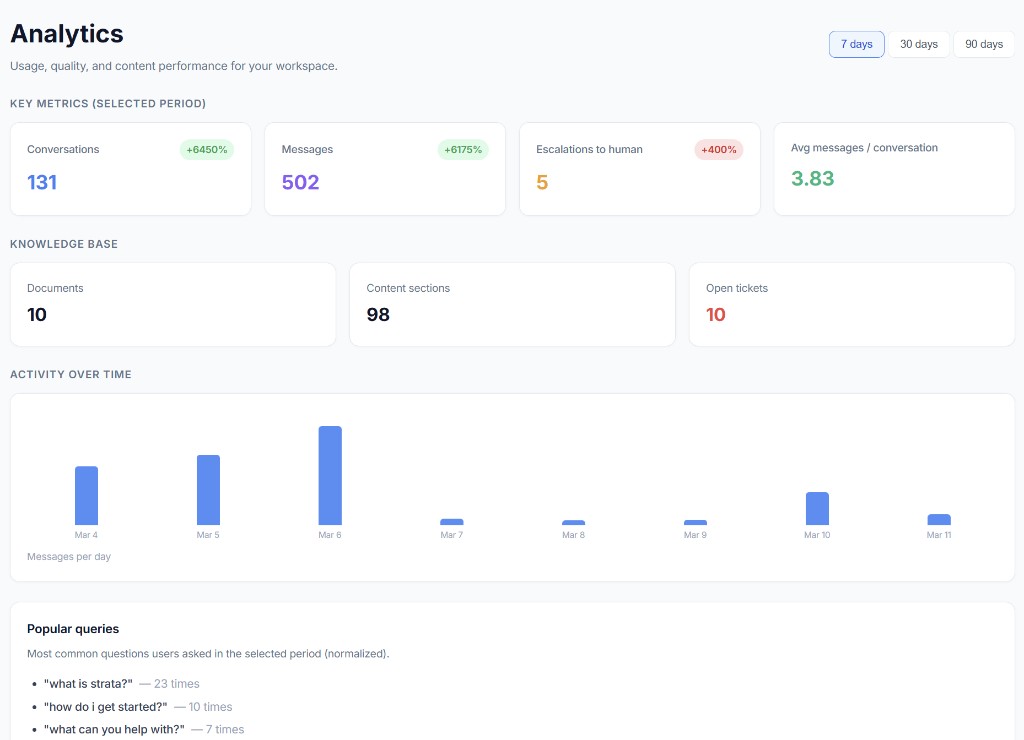Viewport: 1024px width, 740px height.
Task: Click the Mar 6 bar in chart
Action: [330, 475]
